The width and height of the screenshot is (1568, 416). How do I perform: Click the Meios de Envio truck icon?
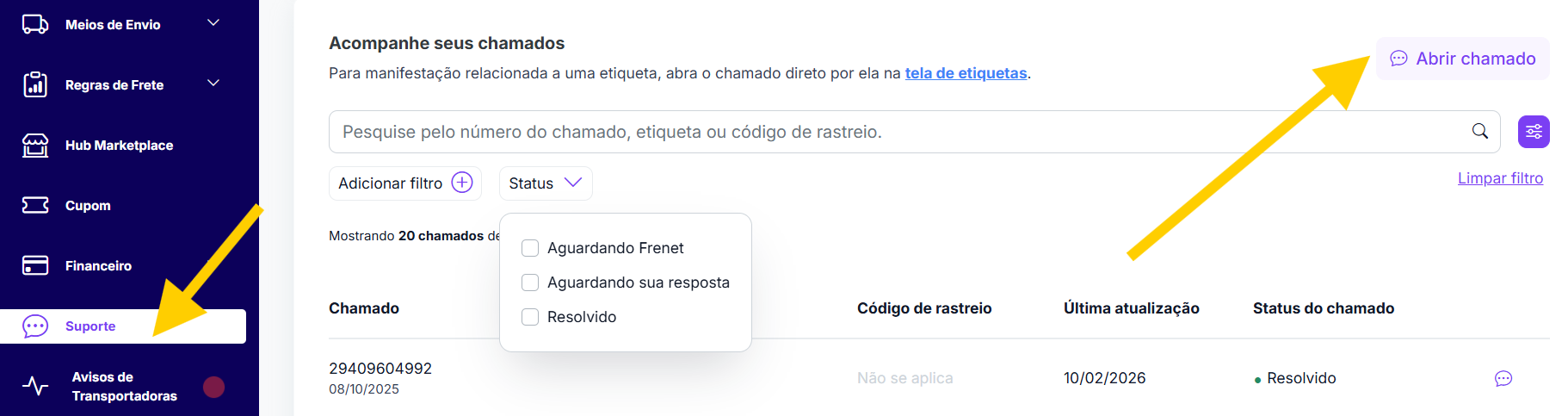click(x=35, y=24)
